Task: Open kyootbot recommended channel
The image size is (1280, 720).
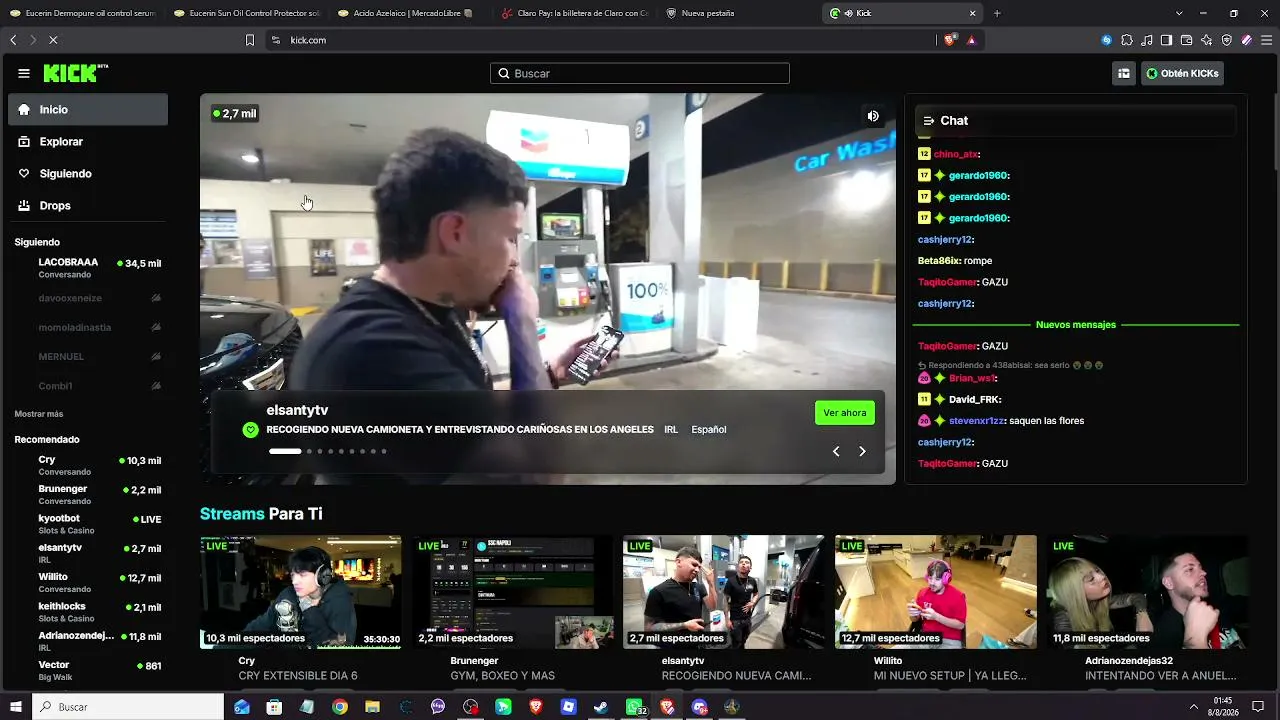Action: click(88, 523)
